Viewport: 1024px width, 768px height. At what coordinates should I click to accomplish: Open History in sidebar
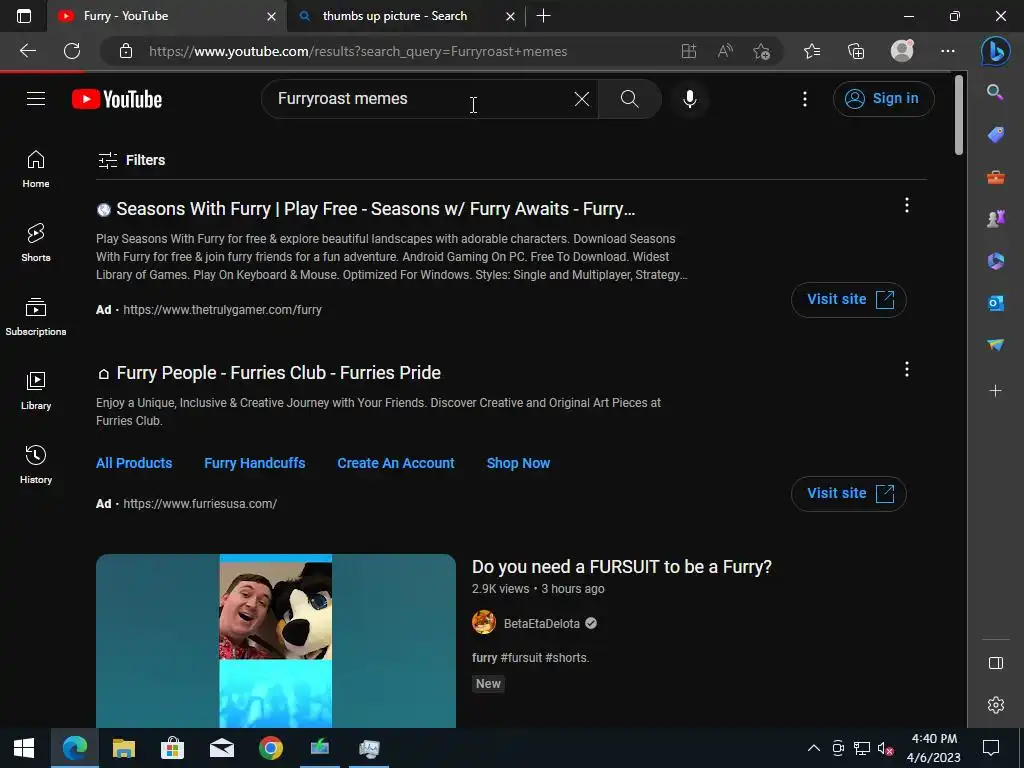click(x=36, y=464)
